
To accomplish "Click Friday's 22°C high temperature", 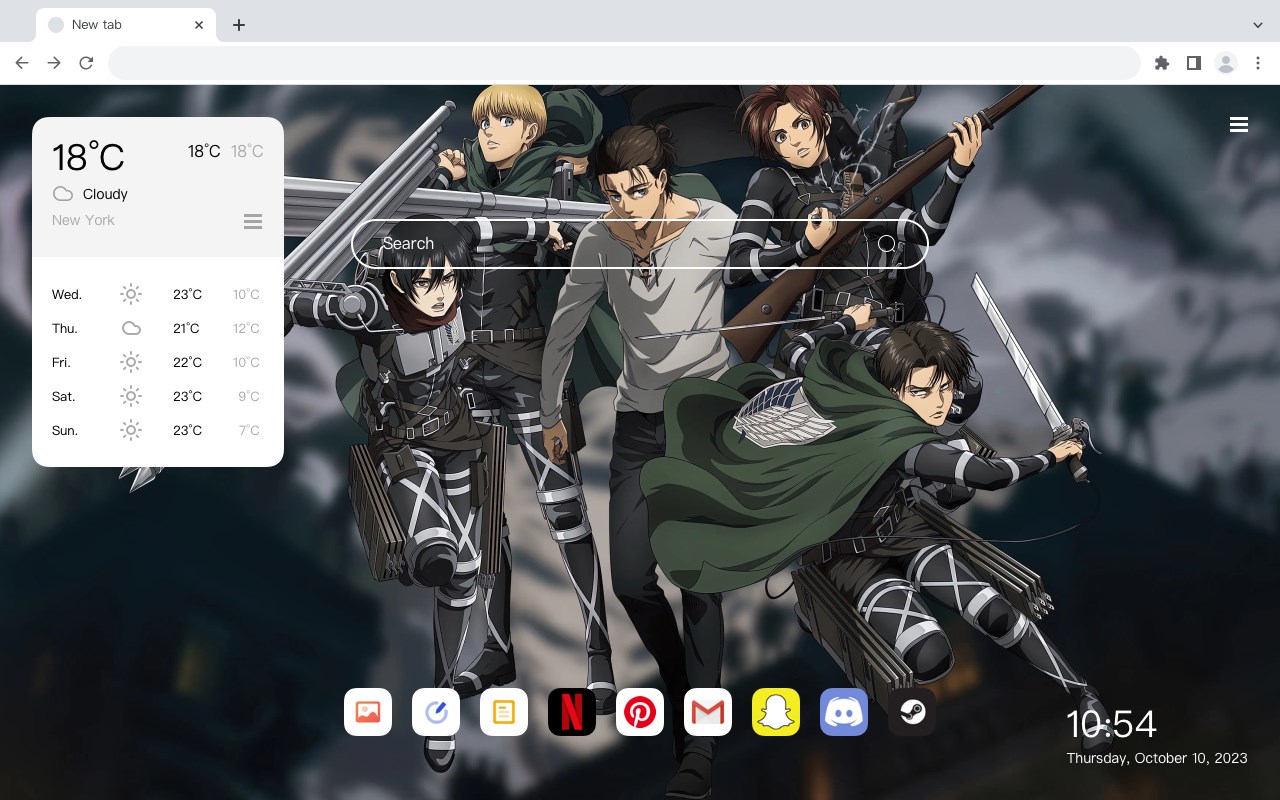I will point(187,362).
